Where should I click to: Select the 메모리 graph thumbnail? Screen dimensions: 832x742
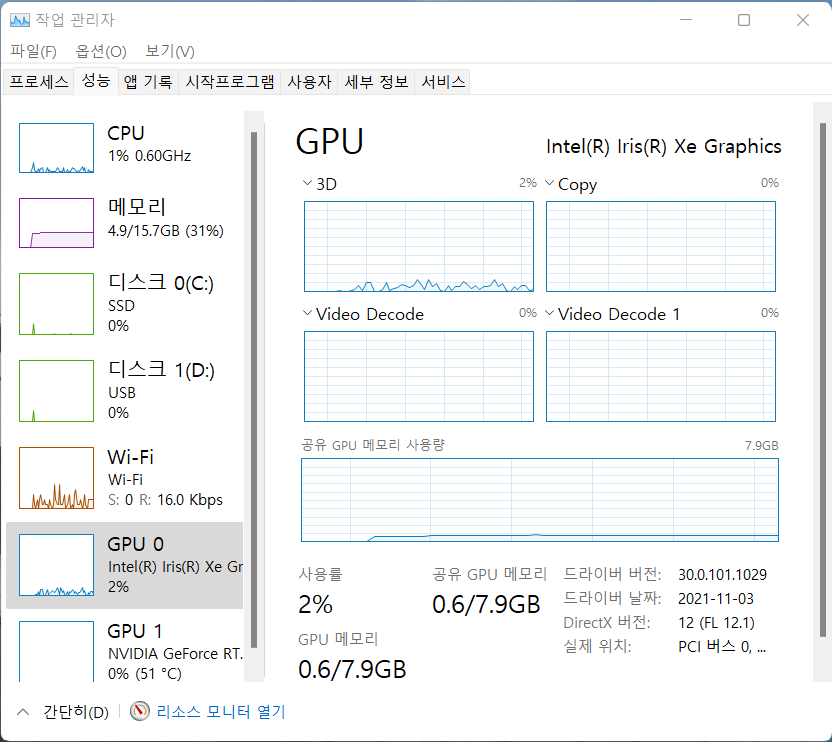click(57, 222)
